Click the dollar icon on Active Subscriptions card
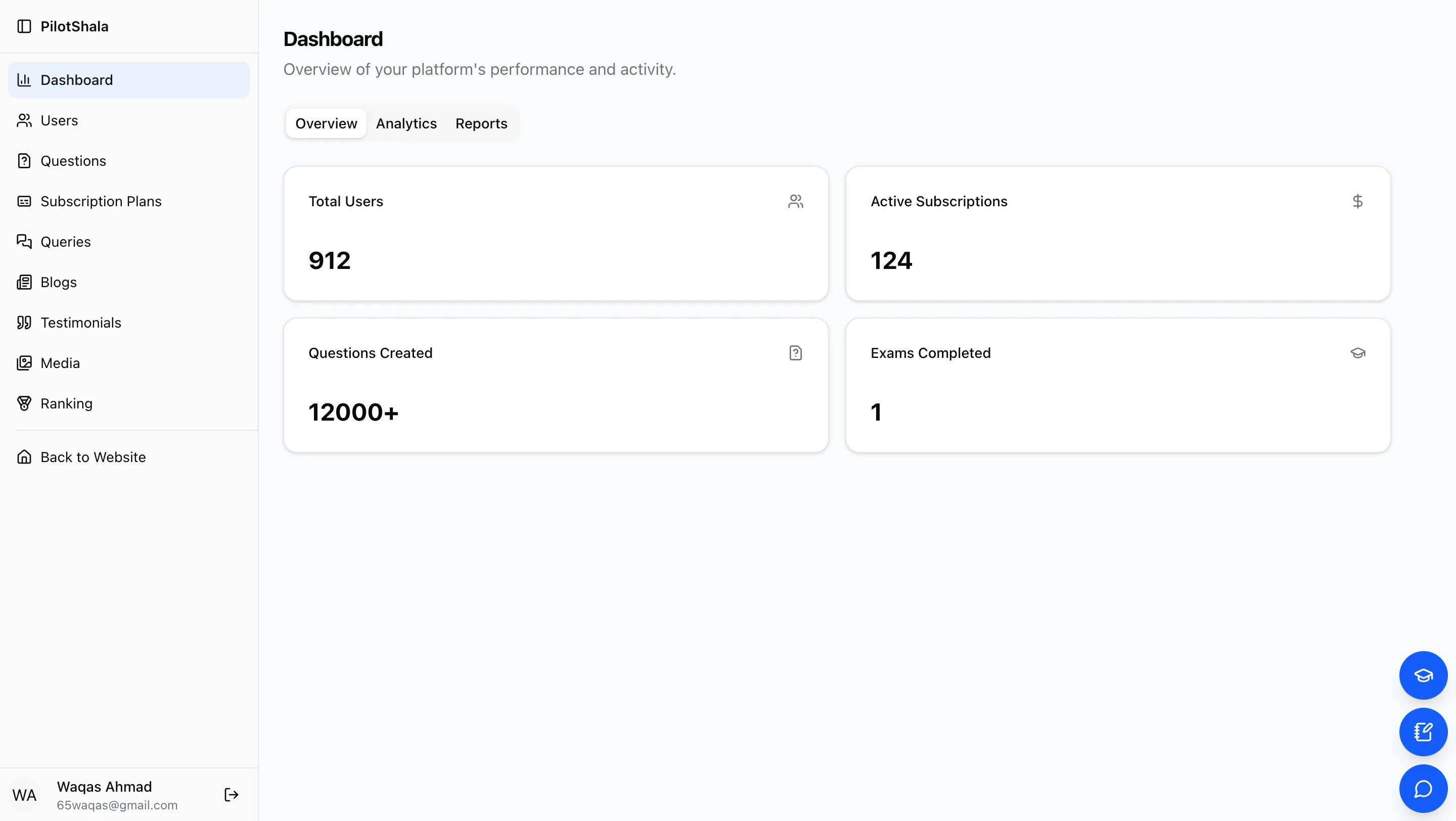Viewport: 1456px width, 821px height. click(x=1358, y=201)
